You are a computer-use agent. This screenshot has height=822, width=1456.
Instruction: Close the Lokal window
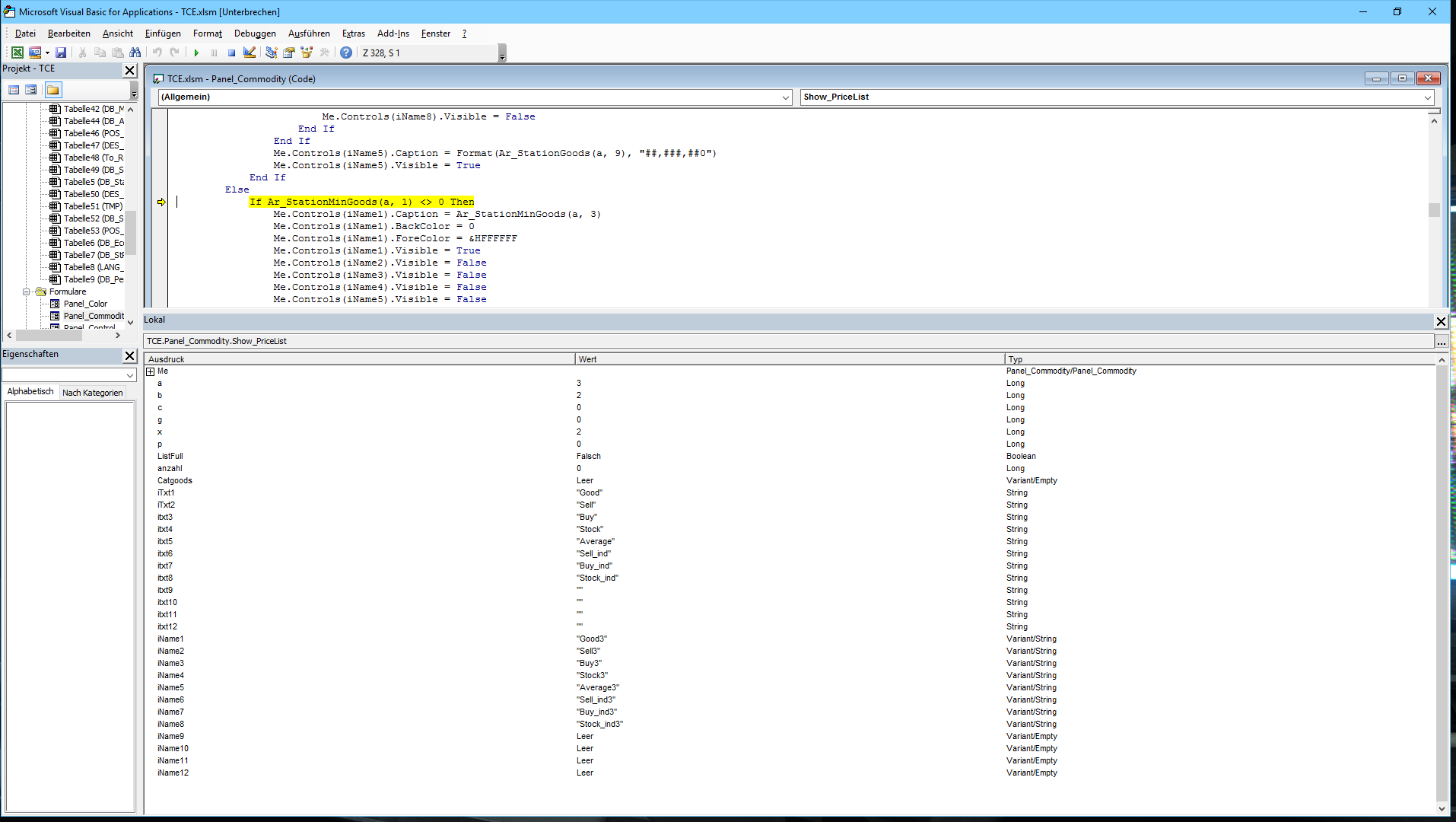(1441, 321)
